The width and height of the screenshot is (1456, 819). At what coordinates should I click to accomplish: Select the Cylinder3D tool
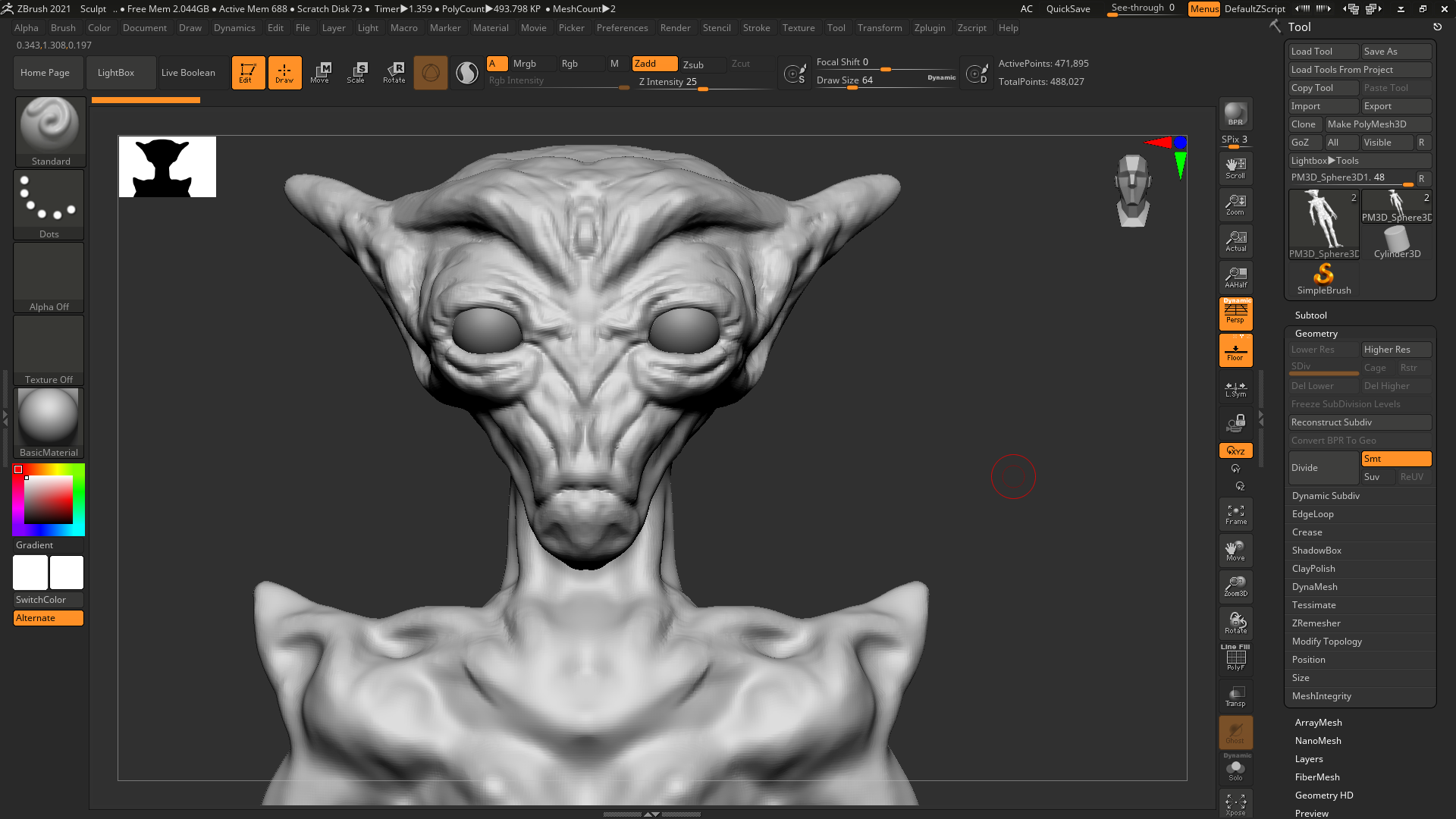[x=1397, y=243]
